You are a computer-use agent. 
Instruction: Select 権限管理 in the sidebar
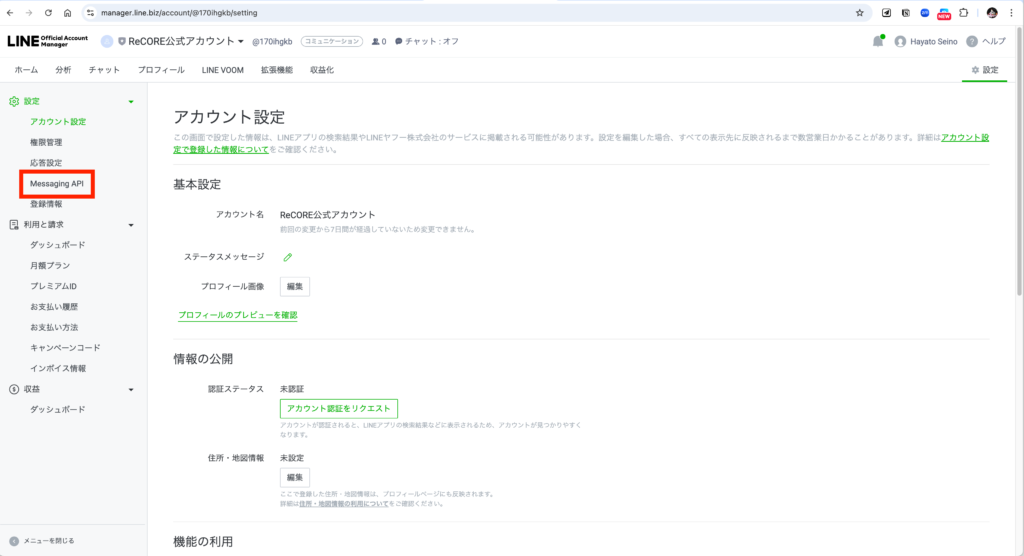(46, 142)
